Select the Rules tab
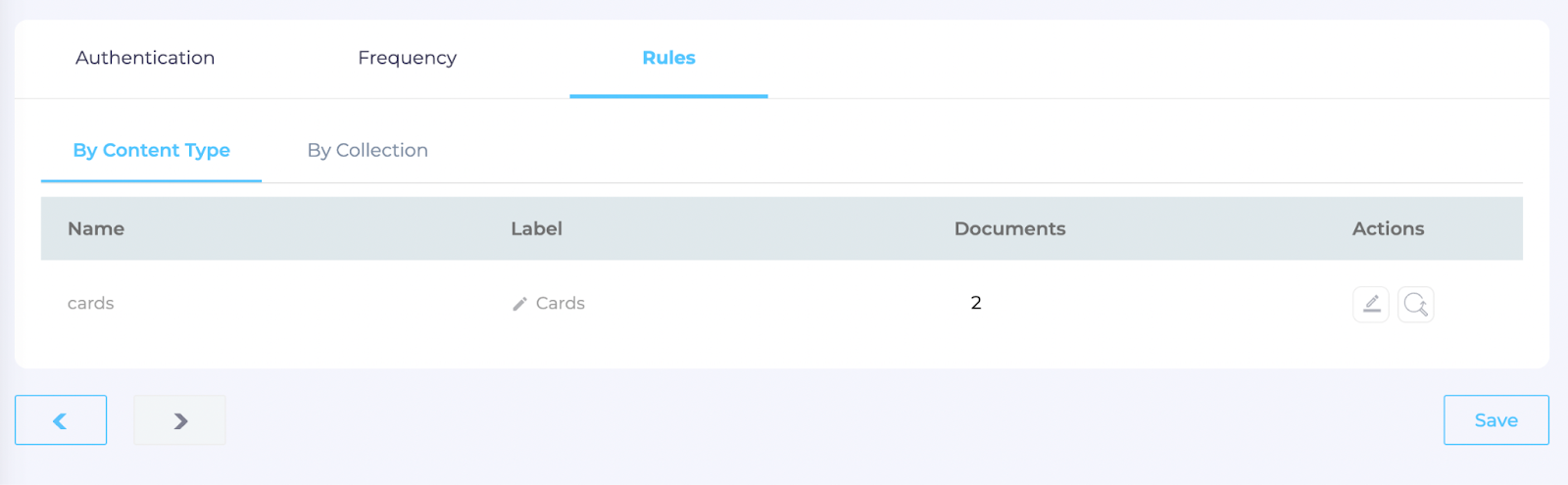 (668, 58)
